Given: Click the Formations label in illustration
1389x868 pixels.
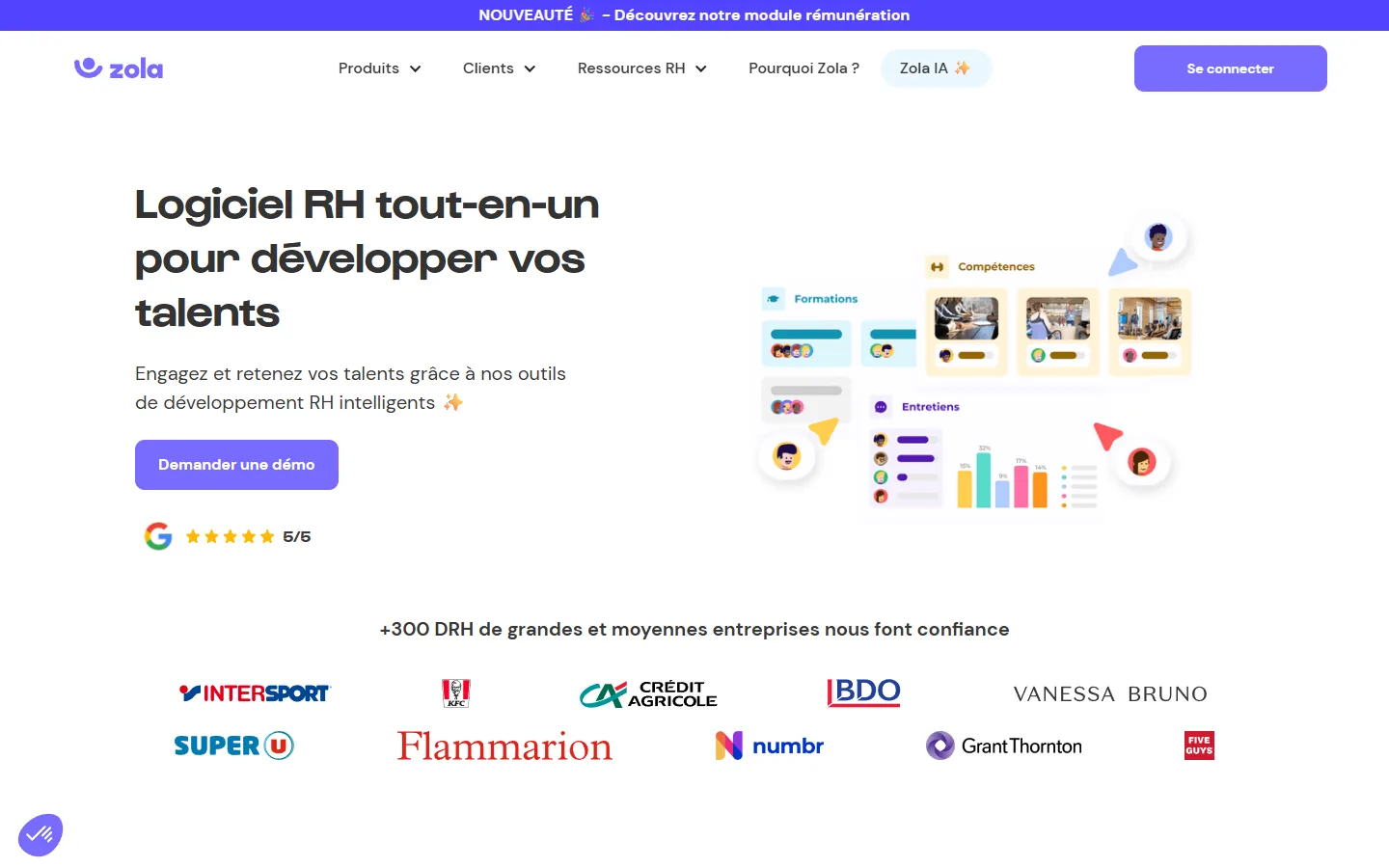Looking at the screenshot, I should [826, 299].
